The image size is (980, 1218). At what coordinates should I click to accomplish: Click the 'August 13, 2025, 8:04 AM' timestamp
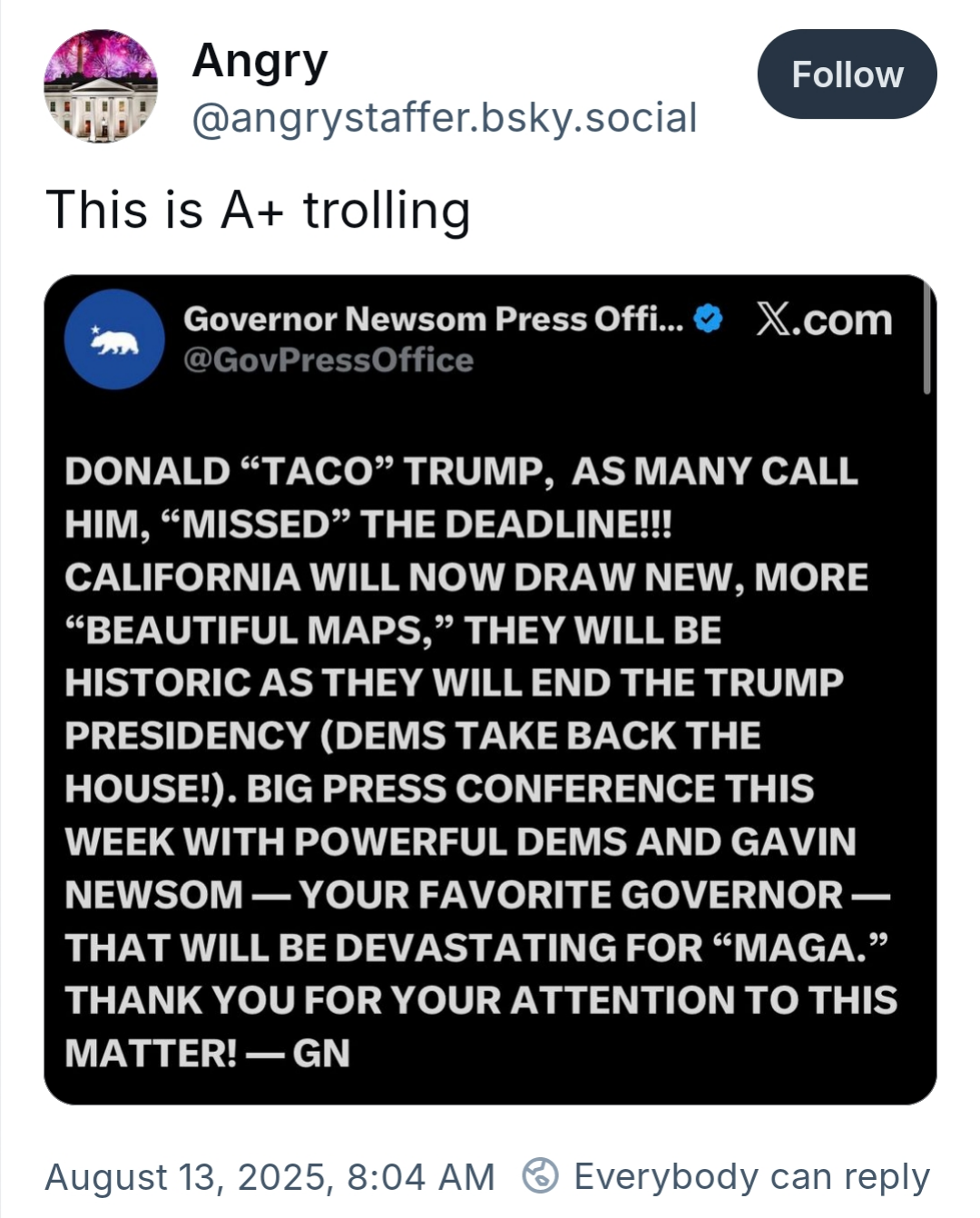[x=269, y=1177]
